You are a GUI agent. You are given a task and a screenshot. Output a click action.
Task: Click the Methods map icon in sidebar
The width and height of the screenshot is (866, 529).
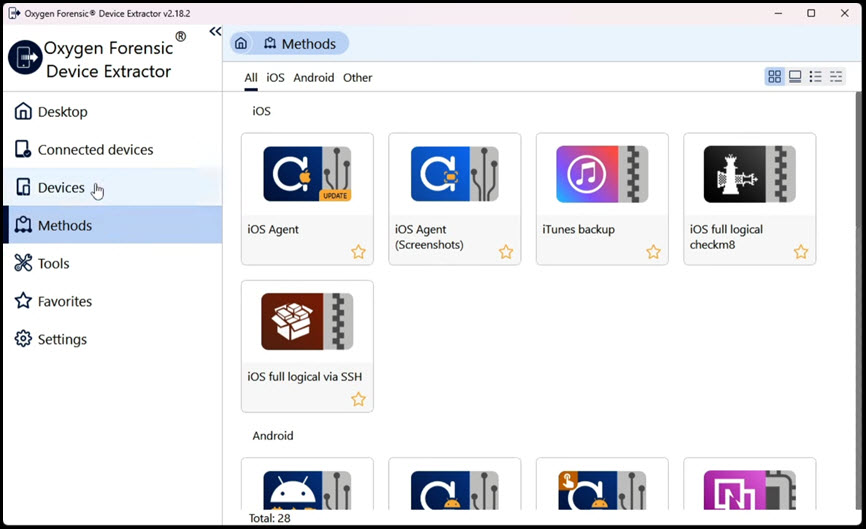pos(23,225)
